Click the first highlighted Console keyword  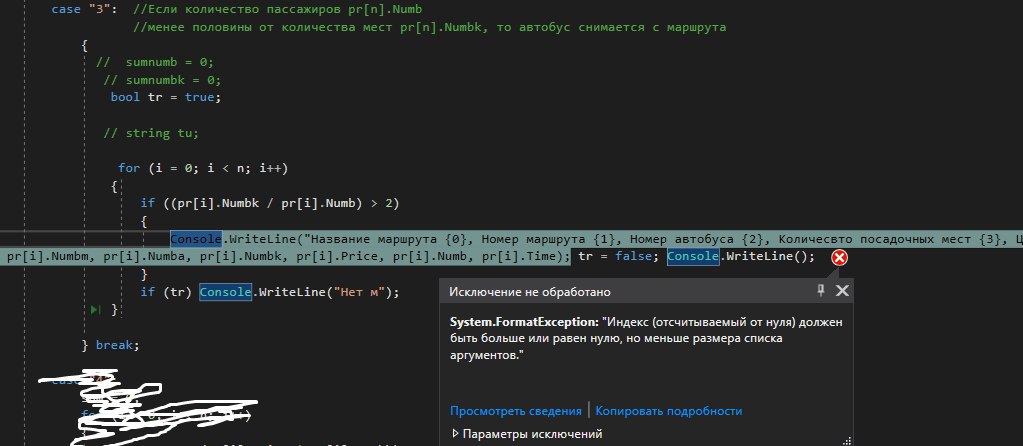pos(196,239)
